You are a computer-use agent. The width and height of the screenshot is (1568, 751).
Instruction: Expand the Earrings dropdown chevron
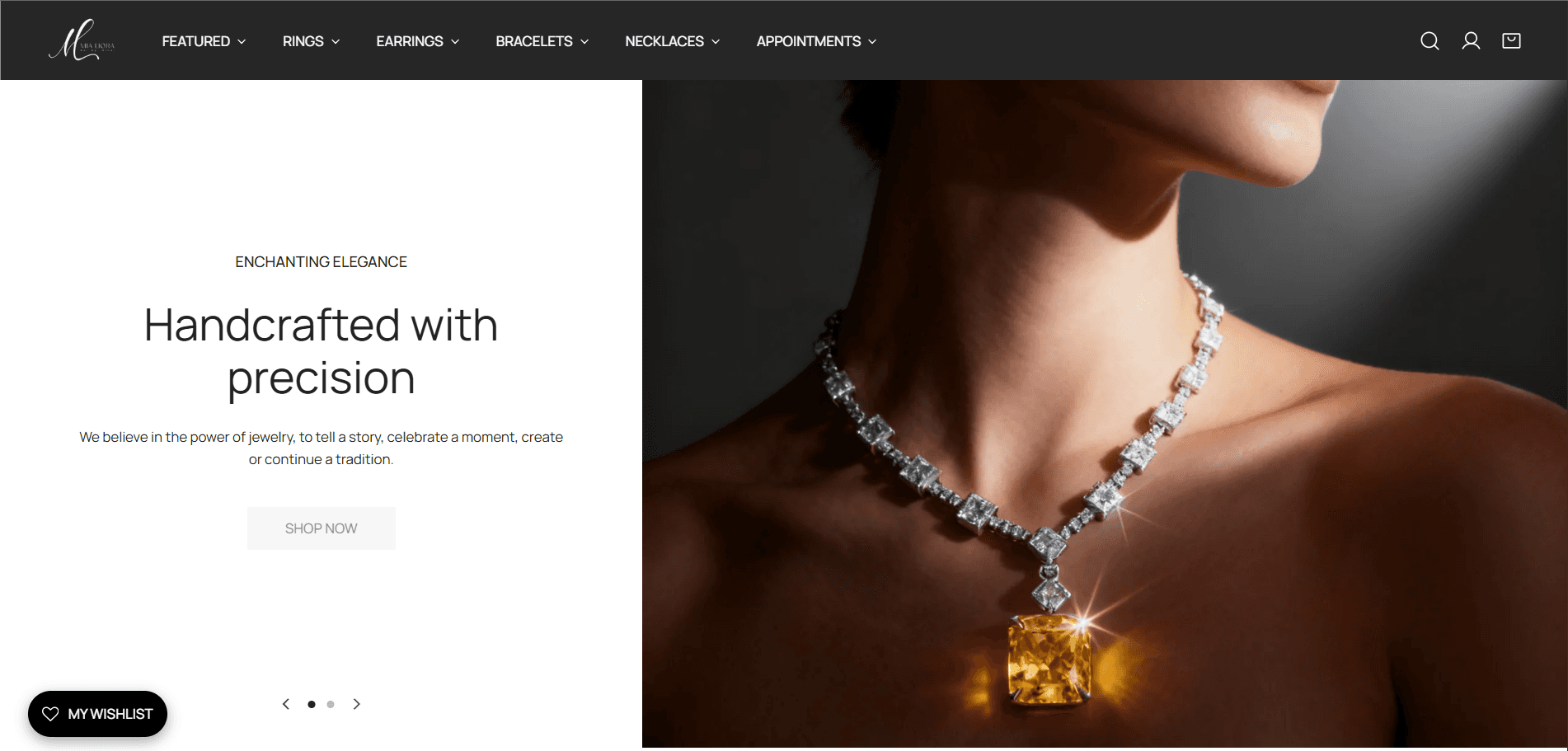point(455,42)
